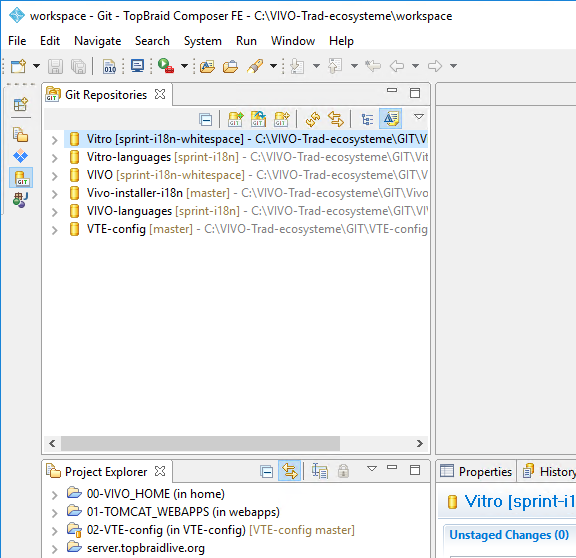This screenshot has height=558, width=576.
Task: Click Refresh icon in Git Repositories toolbar
Action: [x=313, y=119]
